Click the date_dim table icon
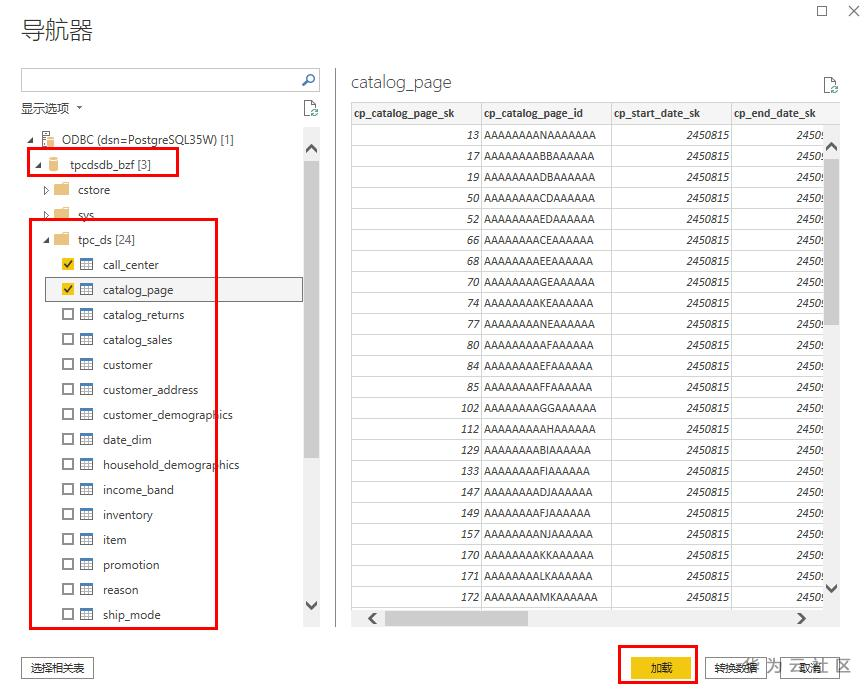The image size is (864, 691). (87, 439)
